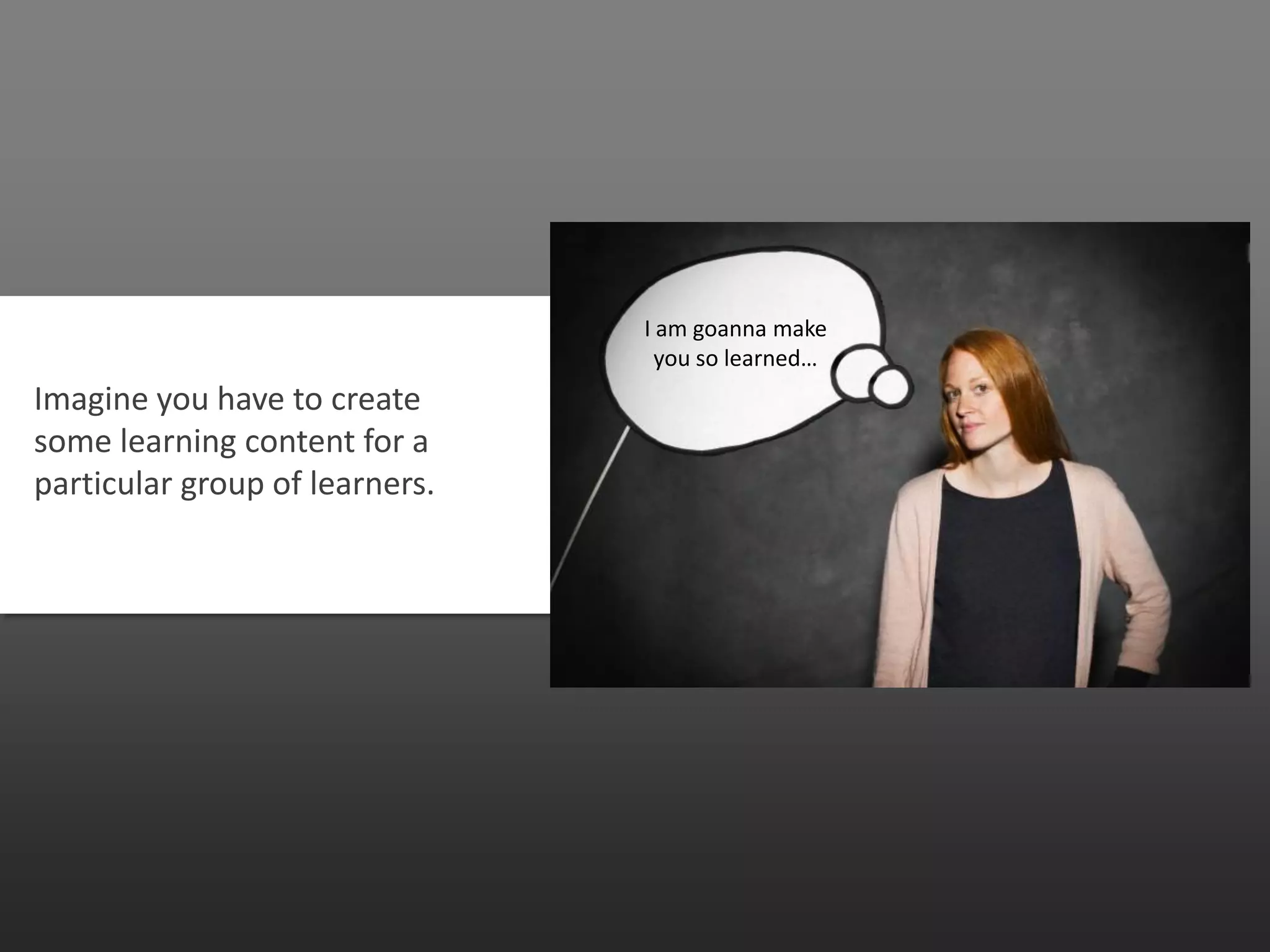Click the line 'particular group of learners.'
Image resolution: width=1270 pixels, height=952 pixels.
point(234,483)
